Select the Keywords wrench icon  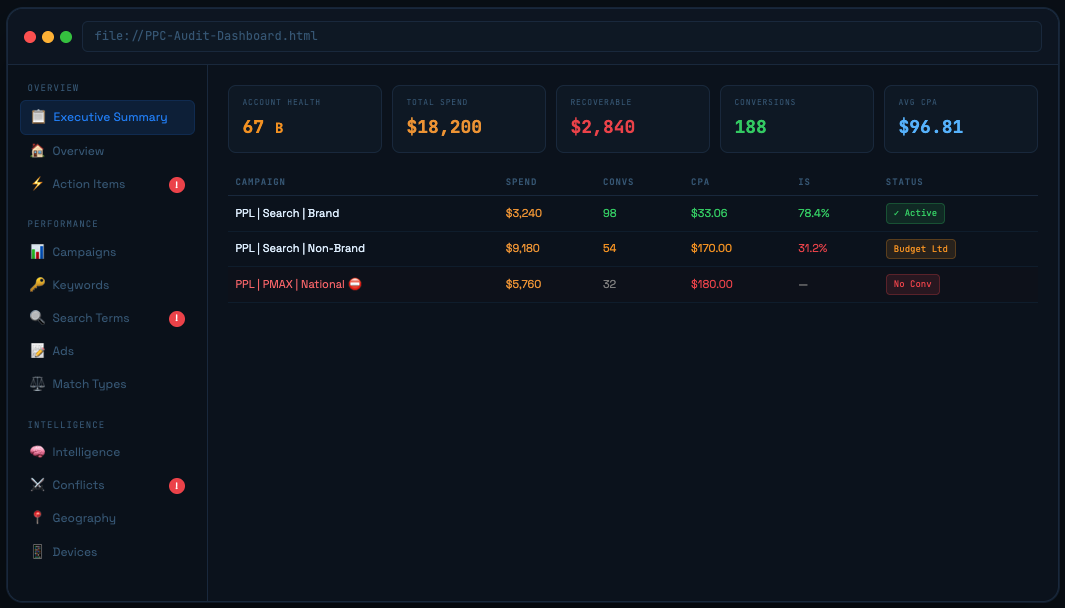(x=38, y=285)
